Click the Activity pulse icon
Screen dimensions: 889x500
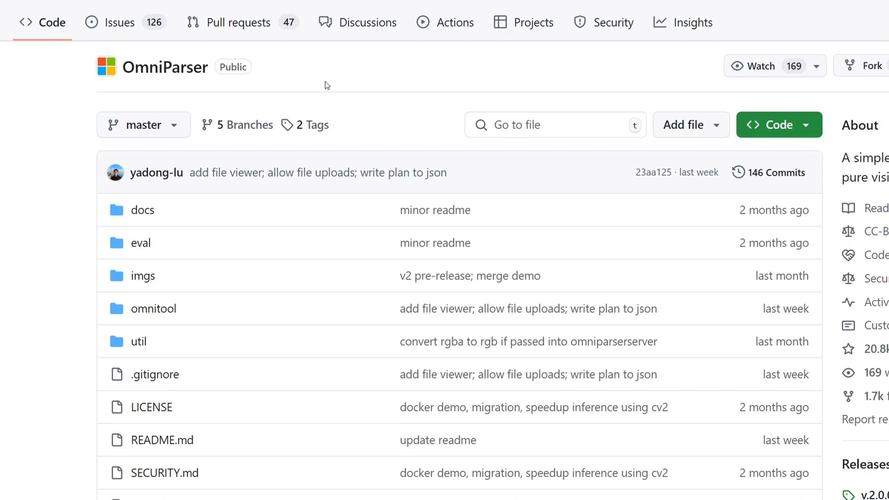coord(848,302)
